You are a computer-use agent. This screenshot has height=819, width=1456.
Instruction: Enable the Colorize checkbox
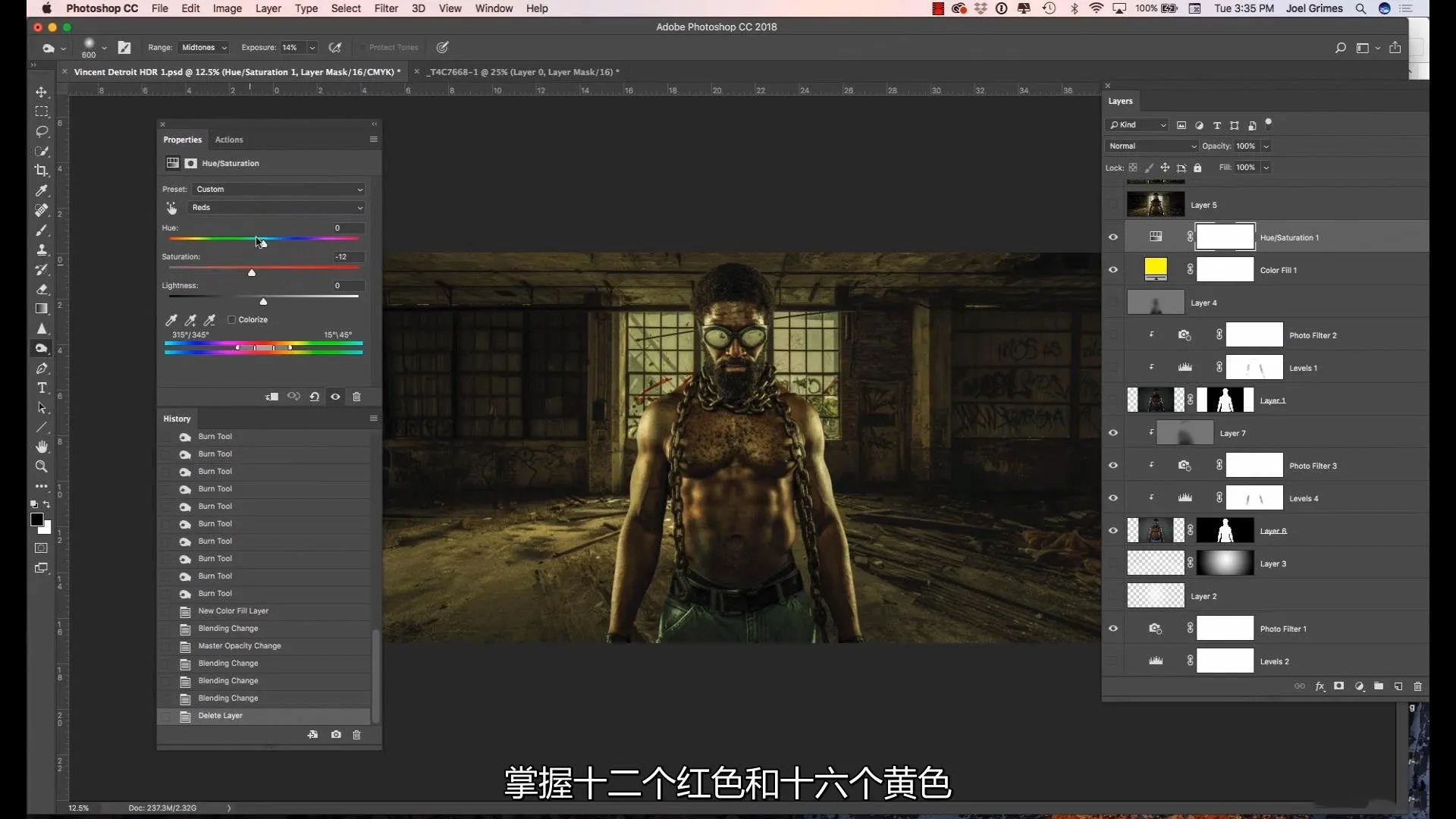click(231, 320)
